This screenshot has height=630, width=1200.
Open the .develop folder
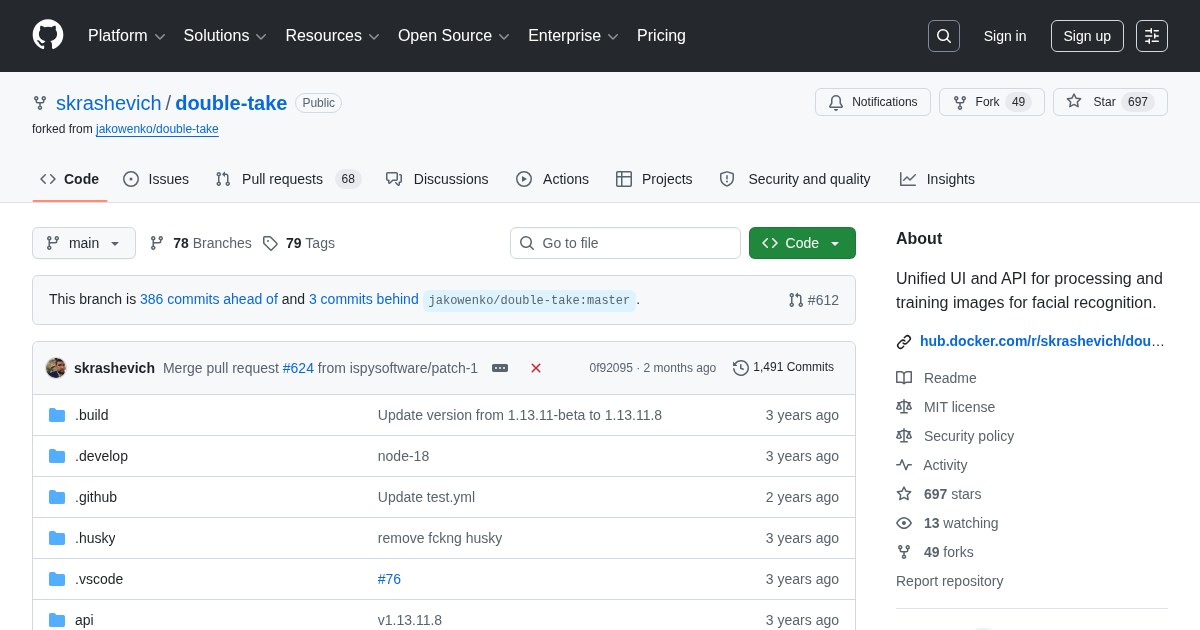click(101, 456)
